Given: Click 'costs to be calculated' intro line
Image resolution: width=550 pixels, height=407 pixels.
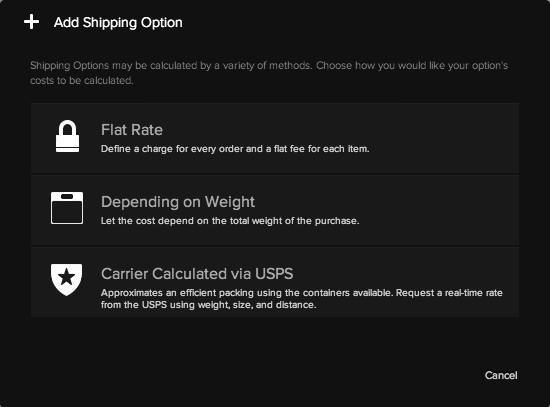Looking at the screenshot, I should point(81,80).
